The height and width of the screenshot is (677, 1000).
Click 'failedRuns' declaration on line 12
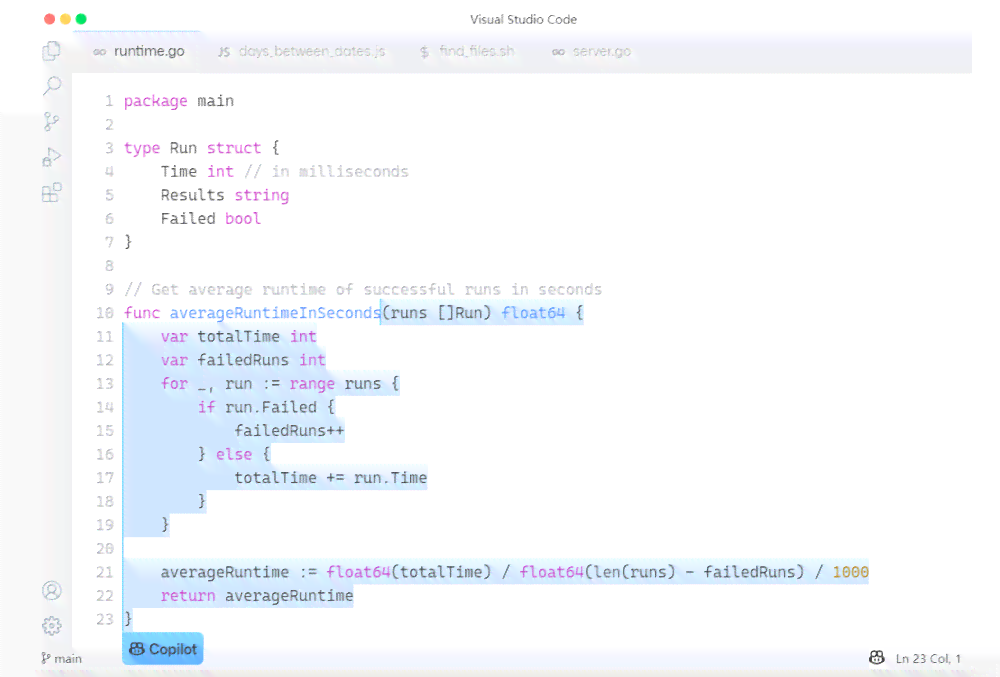(243, 360)
